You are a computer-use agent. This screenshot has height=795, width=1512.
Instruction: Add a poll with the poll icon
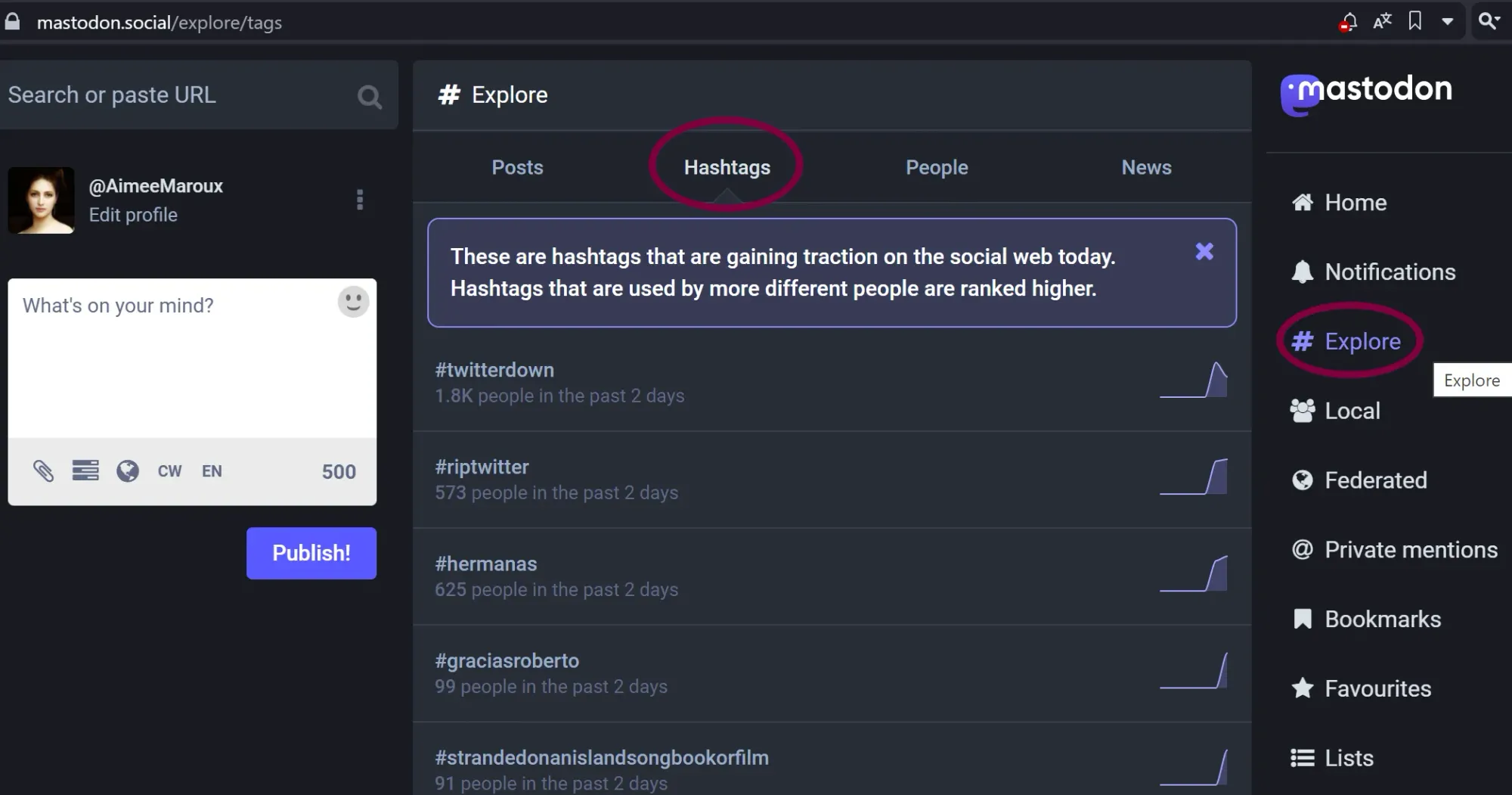point(85,470)
